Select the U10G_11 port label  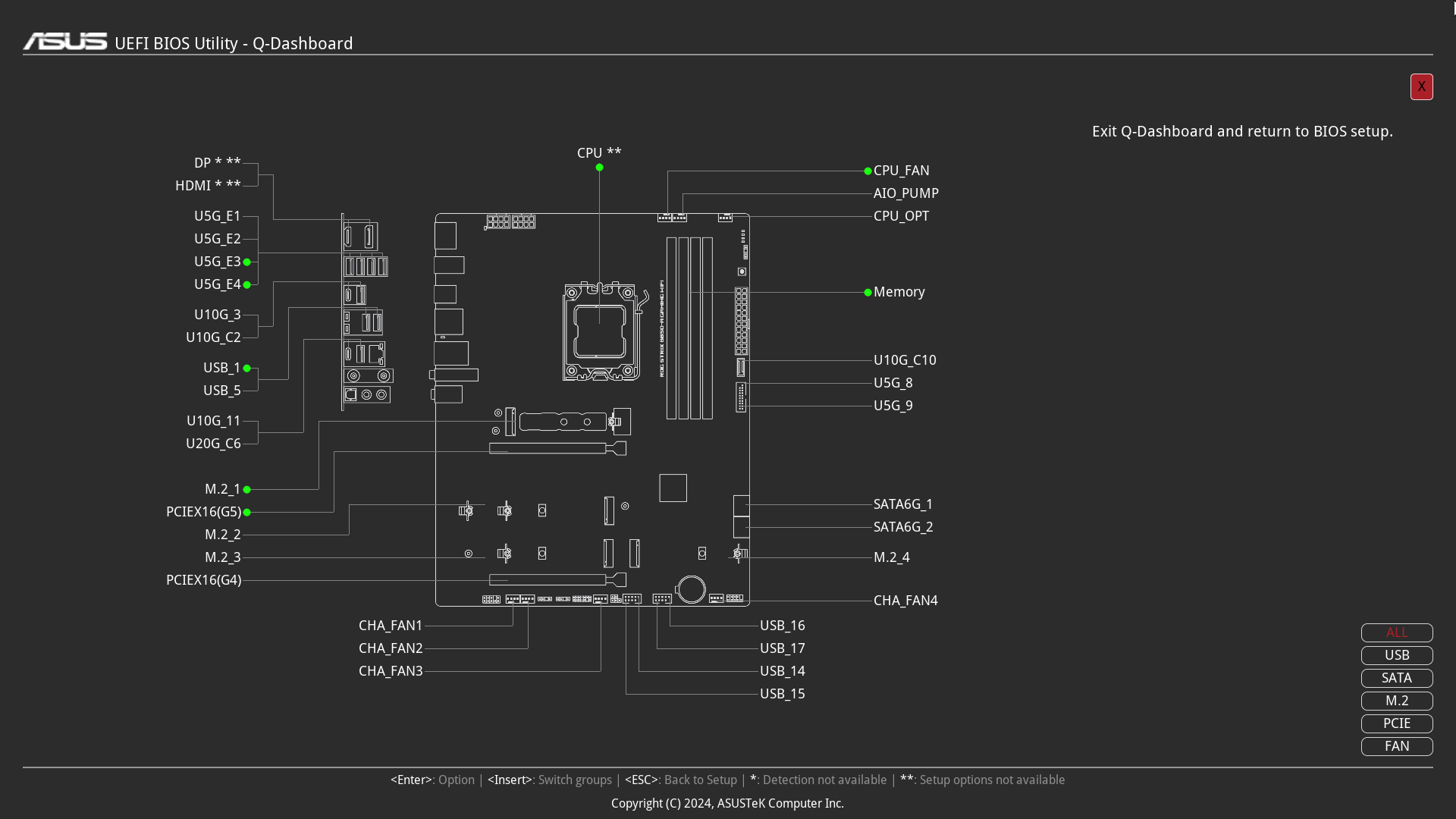213,421
